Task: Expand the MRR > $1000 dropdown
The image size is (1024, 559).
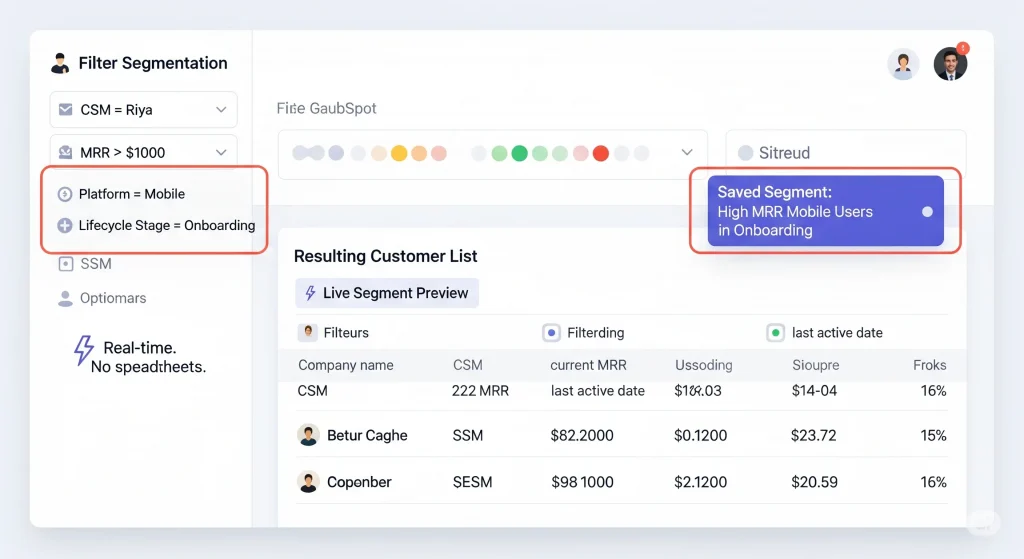Action: coord(221,152)
